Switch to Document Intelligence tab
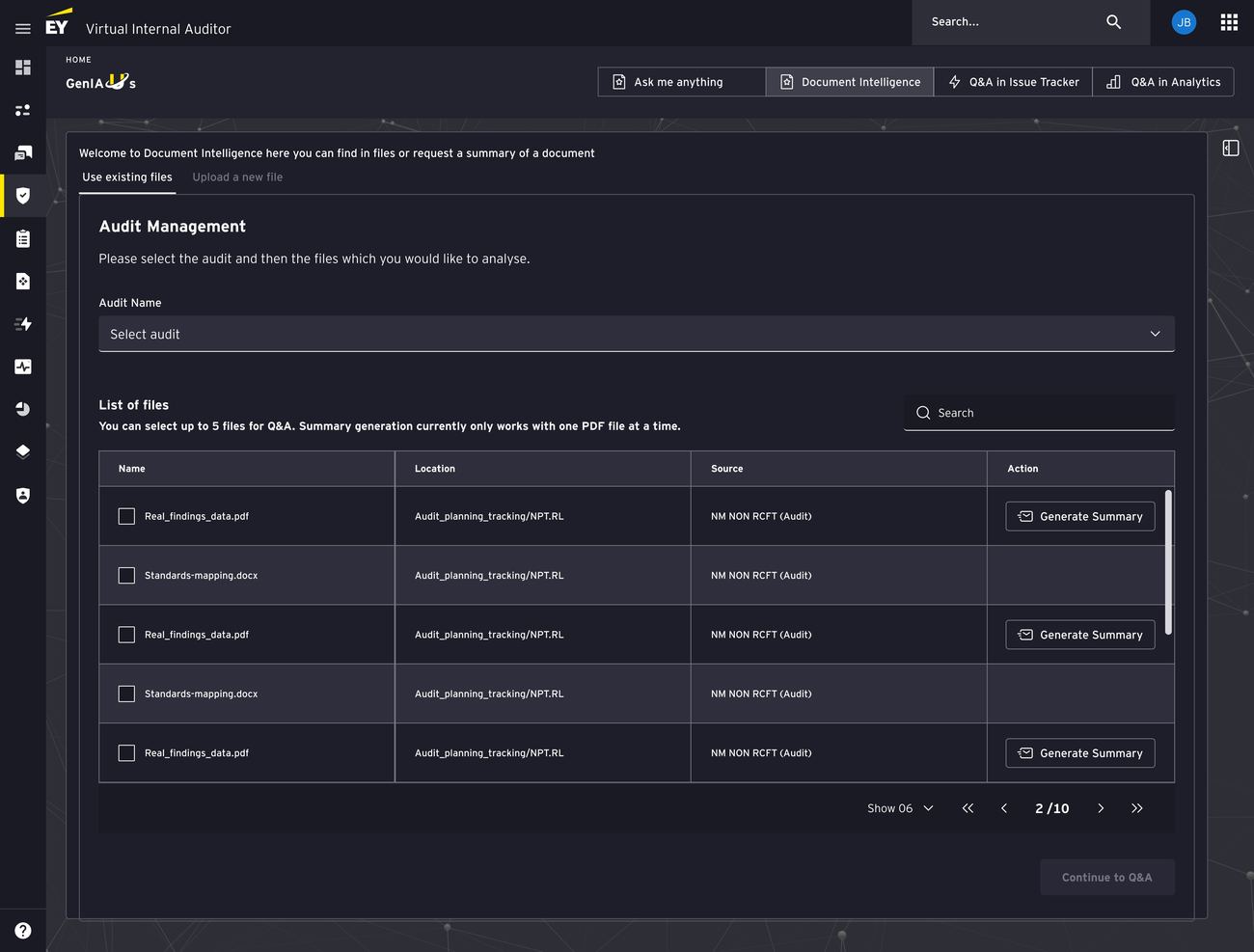This screenshot has height=952, width=1254. click(850, 82)
